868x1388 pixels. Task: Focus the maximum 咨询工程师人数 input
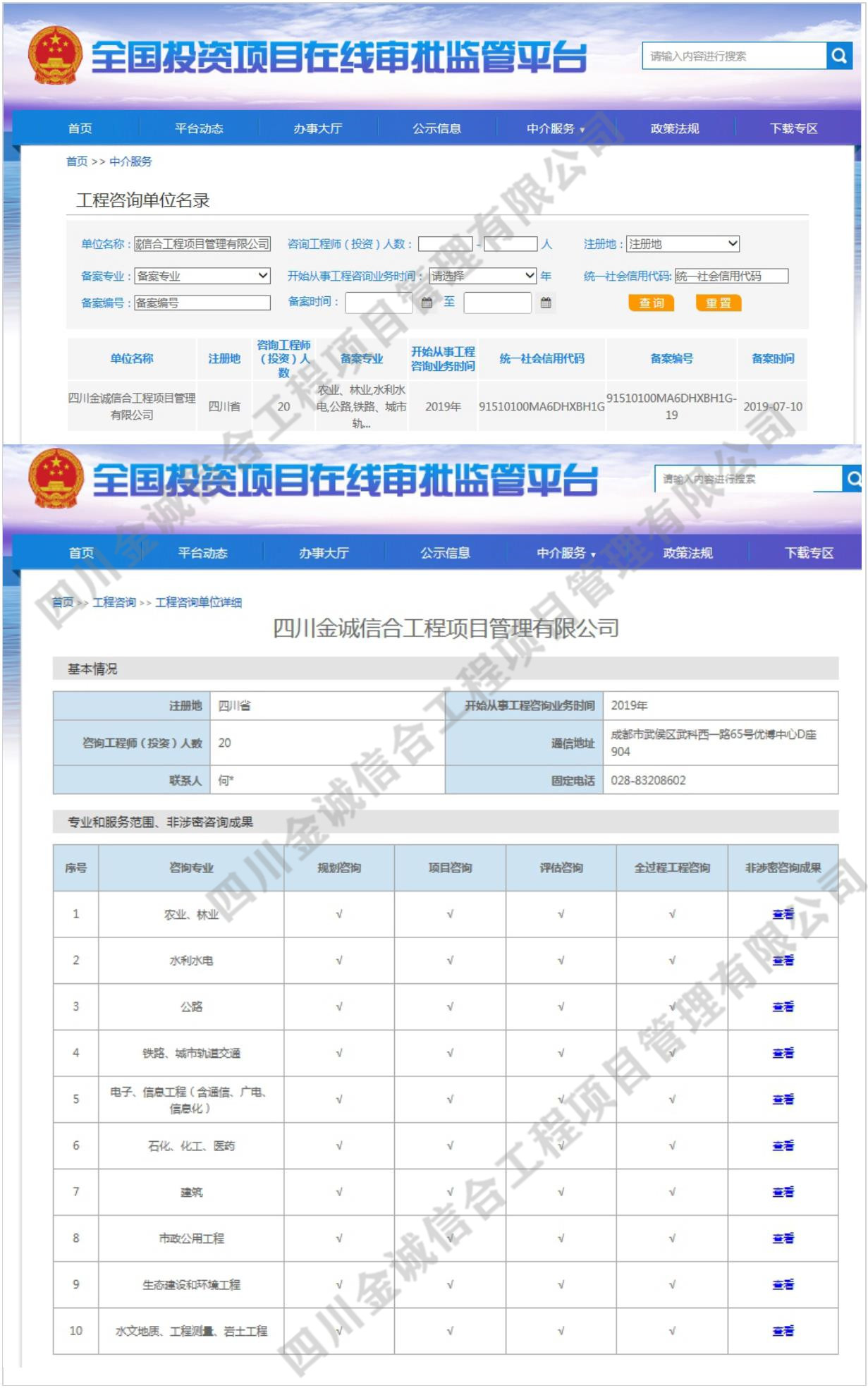pyautogui.click(x=511, y=244)
